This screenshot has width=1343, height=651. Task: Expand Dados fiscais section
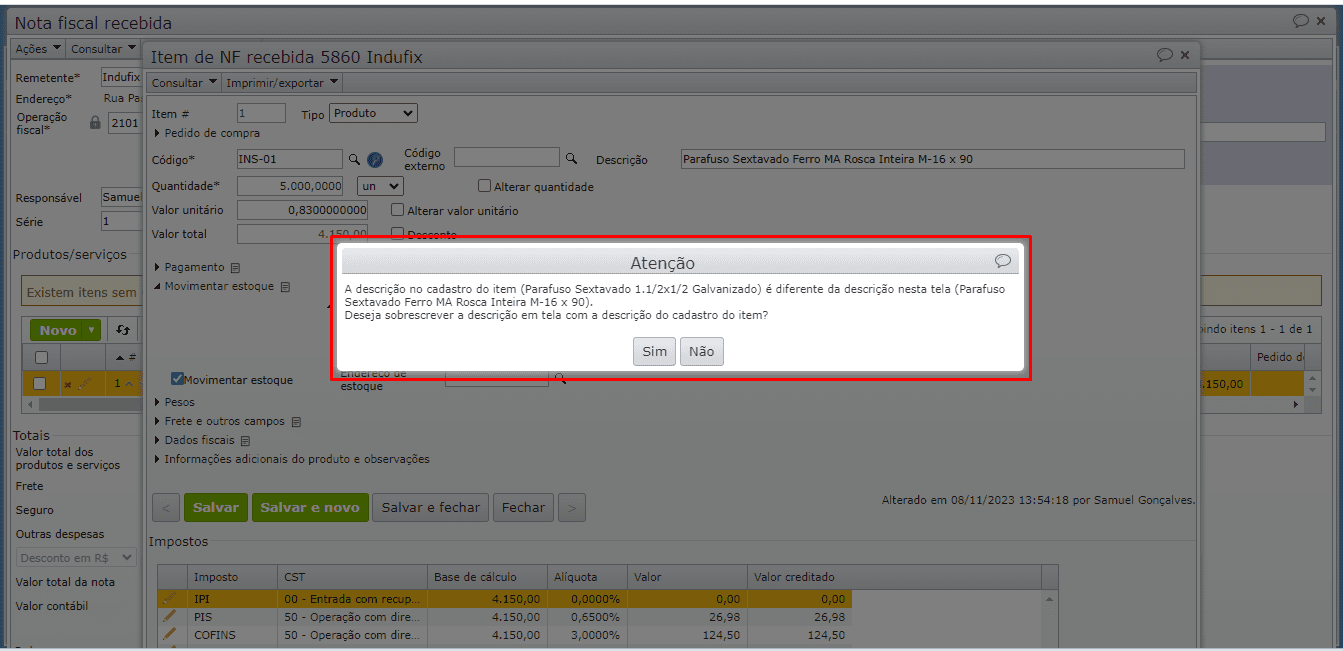coord(194,441)
